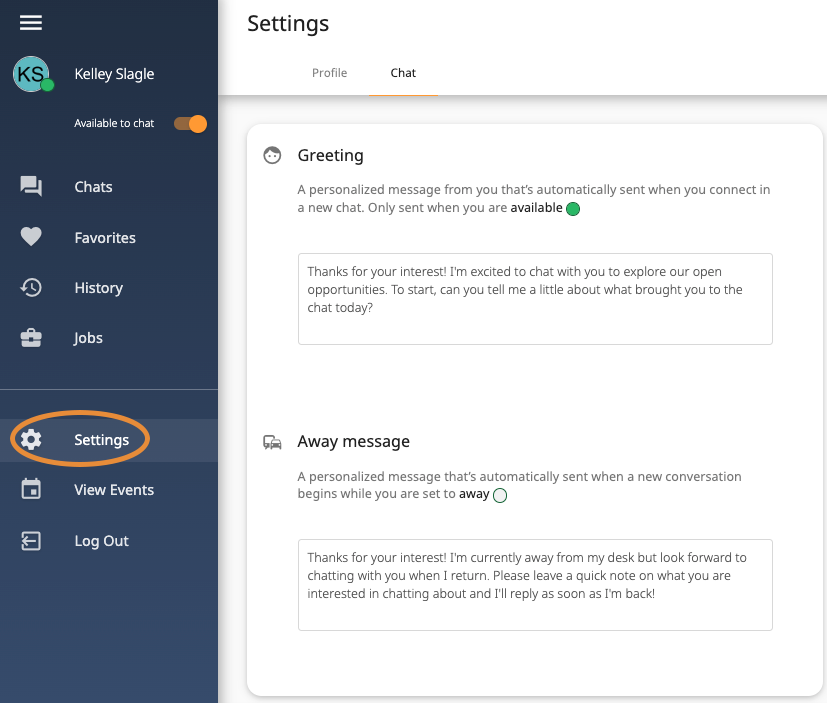Screen dimensions: 827x703
Task: Go to Favorites in sidebar
Action: tap(105, 238)
